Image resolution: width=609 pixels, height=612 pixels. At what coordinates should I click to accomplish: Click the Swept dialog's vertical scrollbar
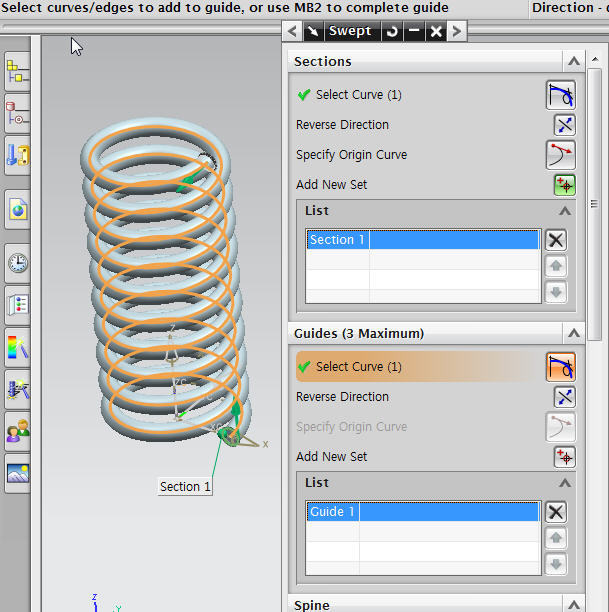click(x=596, y=200)
